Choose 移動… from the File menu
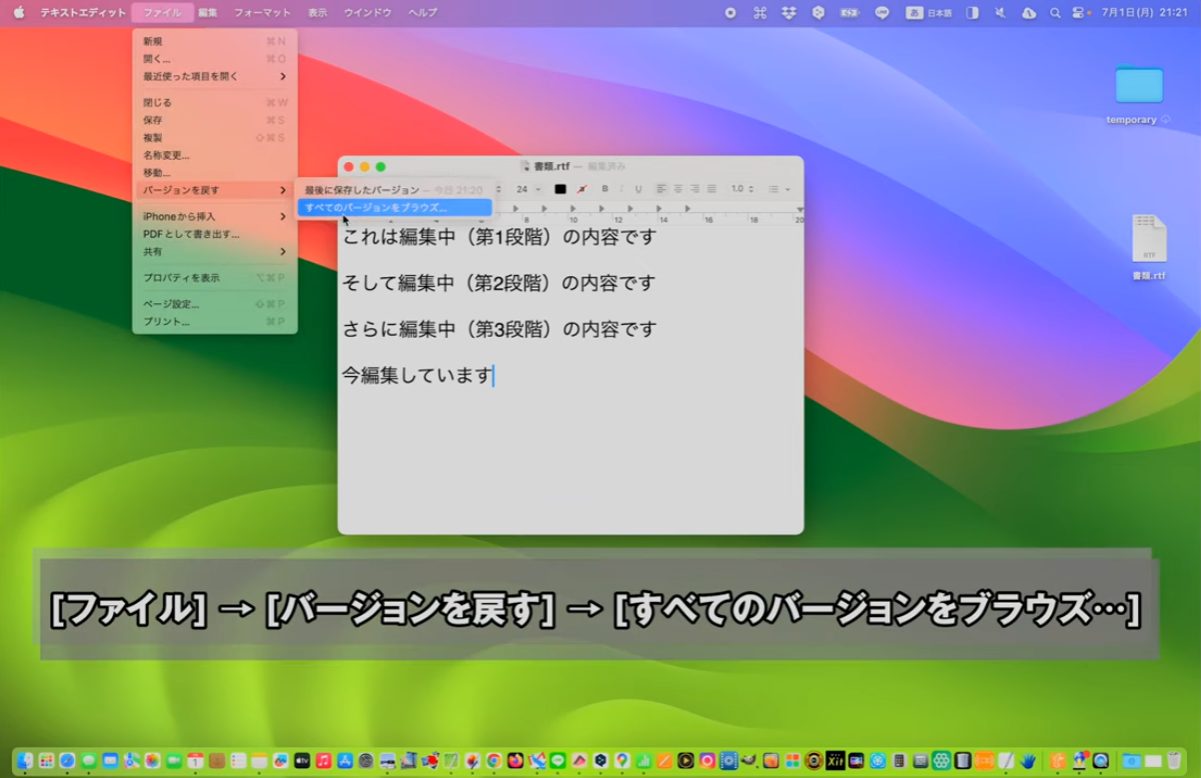 215,172
